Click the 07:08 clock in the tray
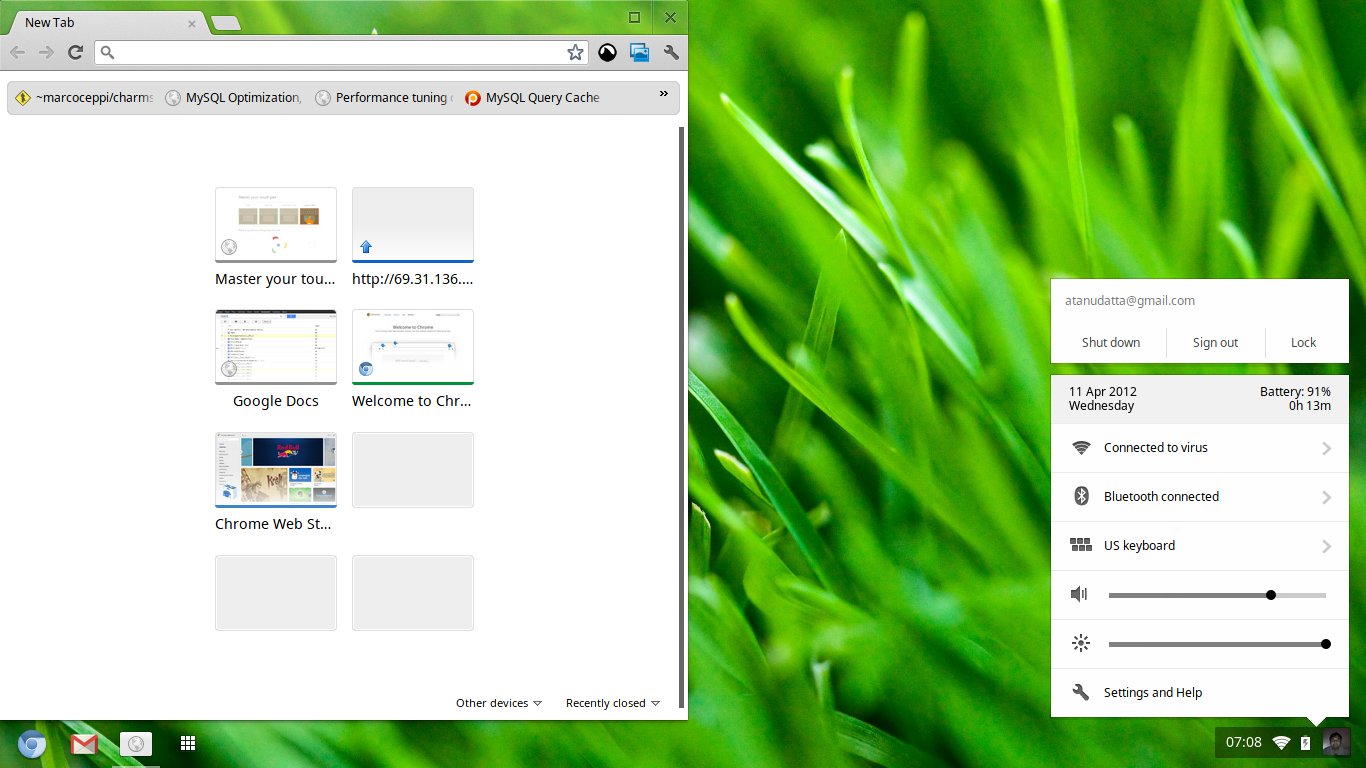Image resolution: width=1366 pixels, height=768 pixels. tap(1244, 743)
